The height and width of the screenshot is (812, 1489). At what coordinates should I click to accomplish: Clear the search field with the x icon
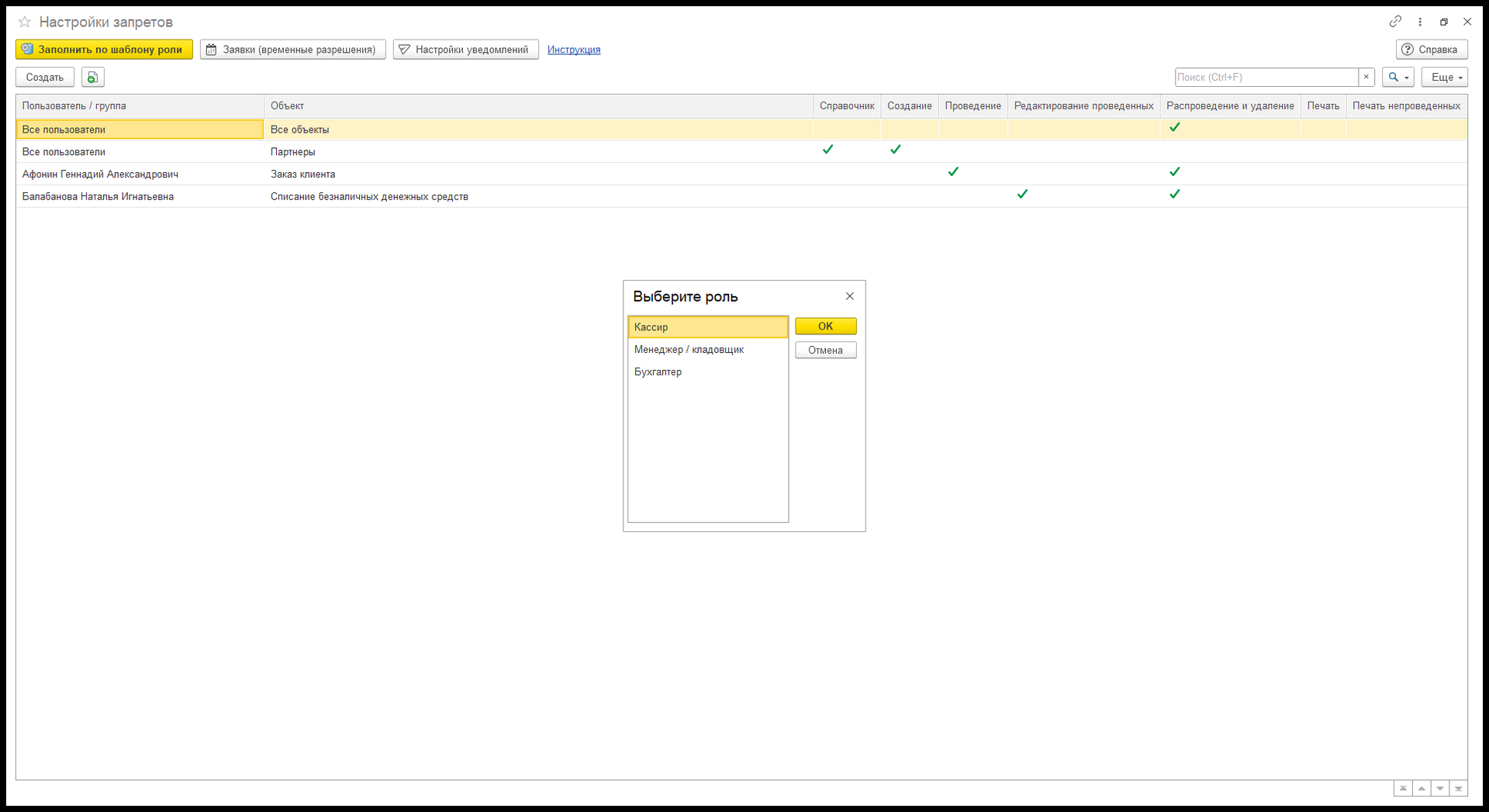[x=1366, y=77]
